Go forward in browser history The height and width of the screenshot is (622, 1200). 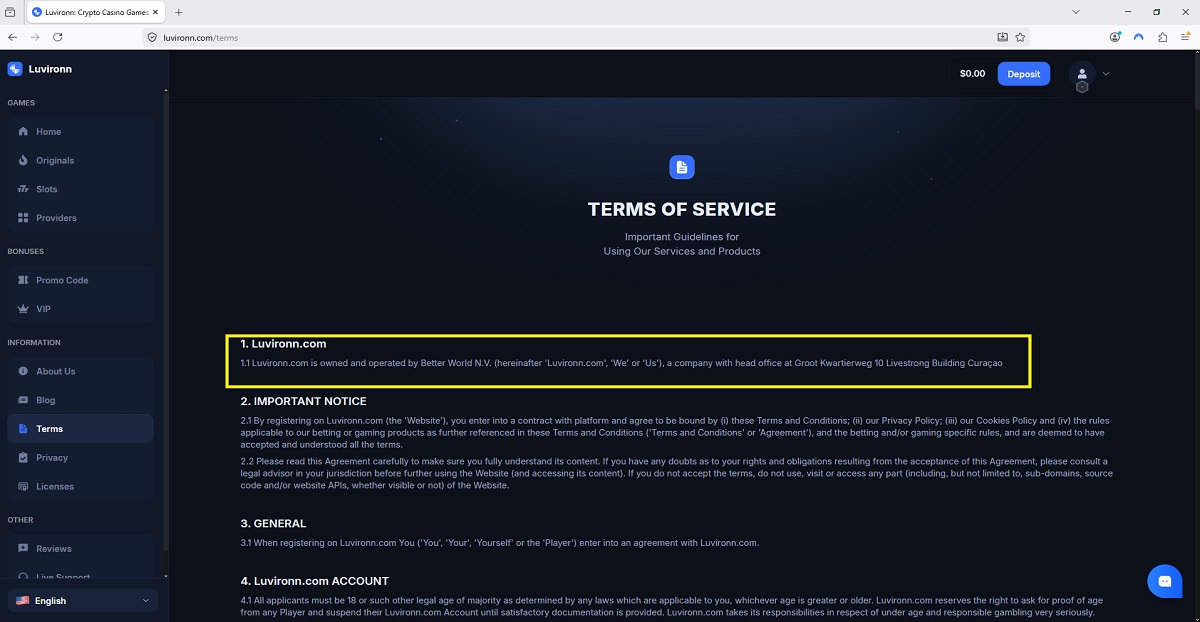[35, 37]
